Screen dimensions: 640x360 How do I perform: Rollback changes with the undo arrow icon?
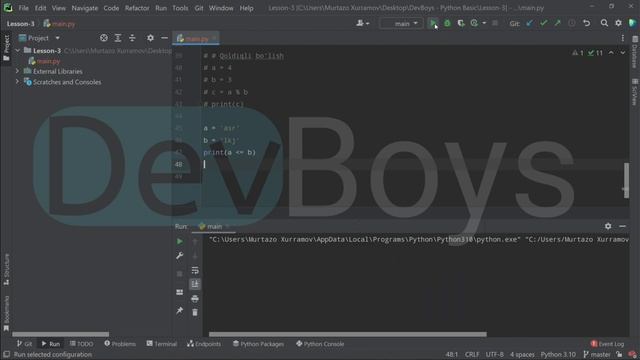point(587,23)
